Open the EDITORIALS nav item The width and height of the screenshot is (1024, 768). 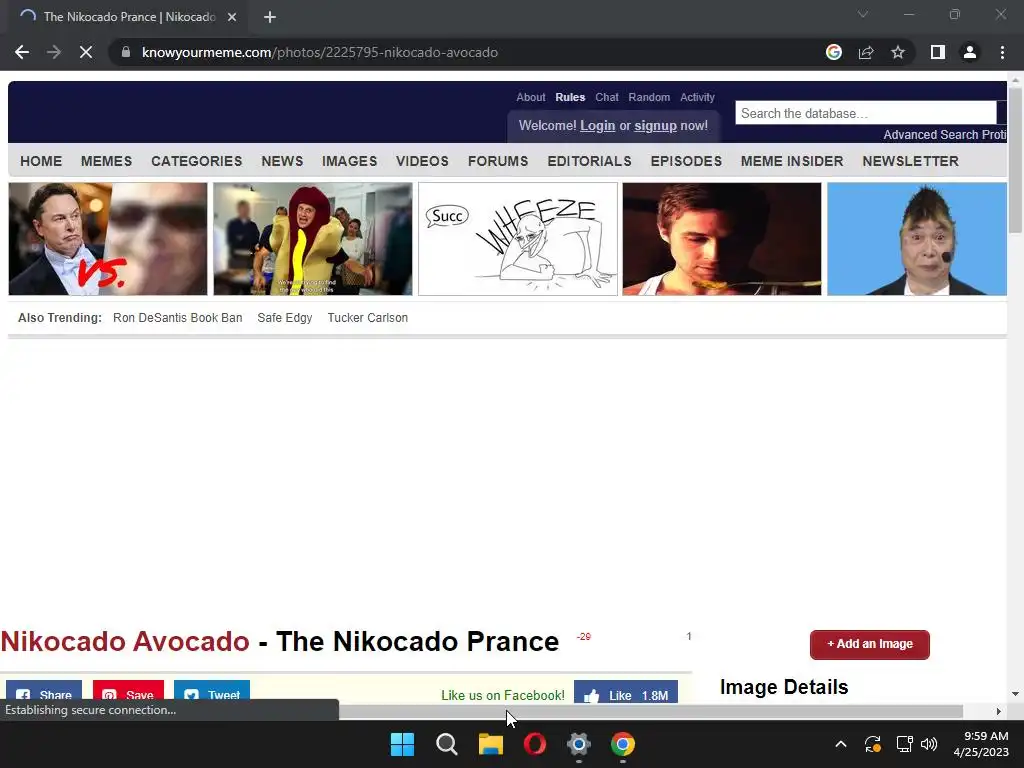pyautogui.click(x=589, y=161)
